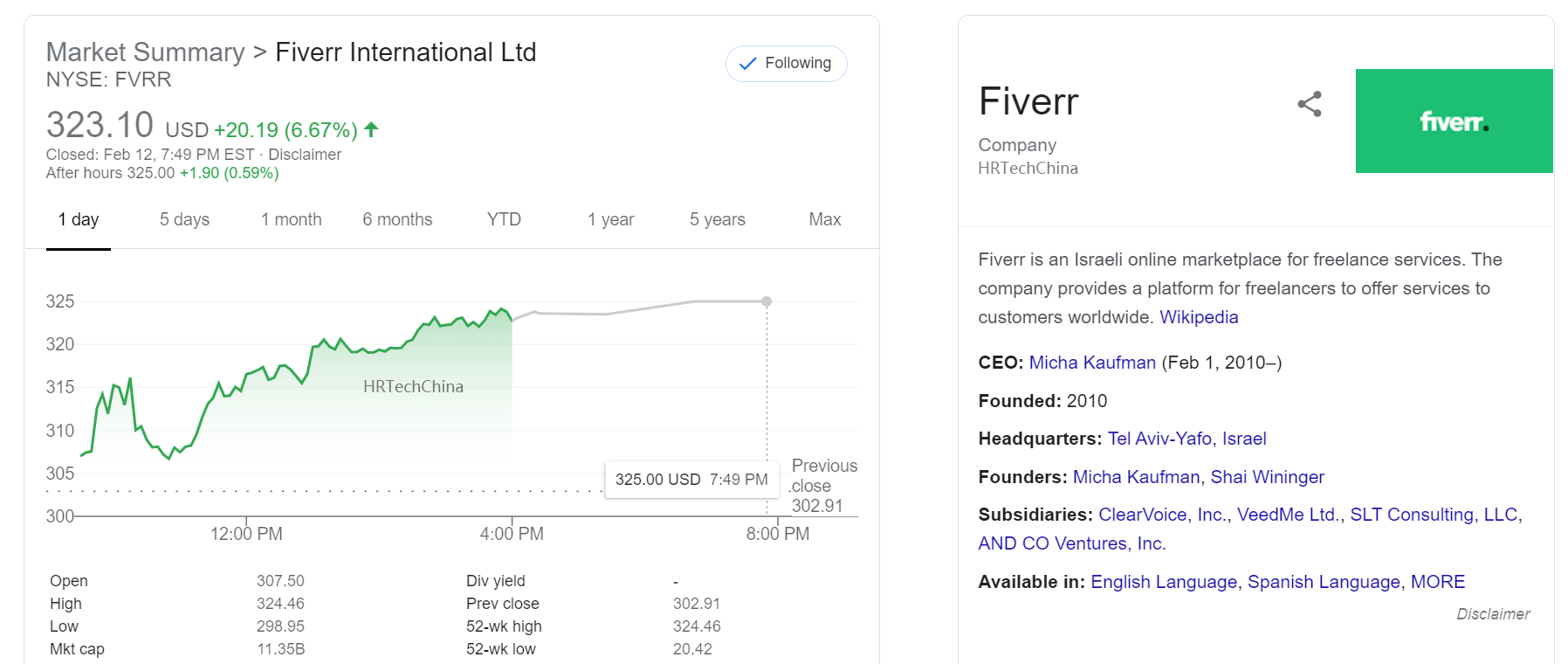Toggle the Following button off

pos(786,64)
